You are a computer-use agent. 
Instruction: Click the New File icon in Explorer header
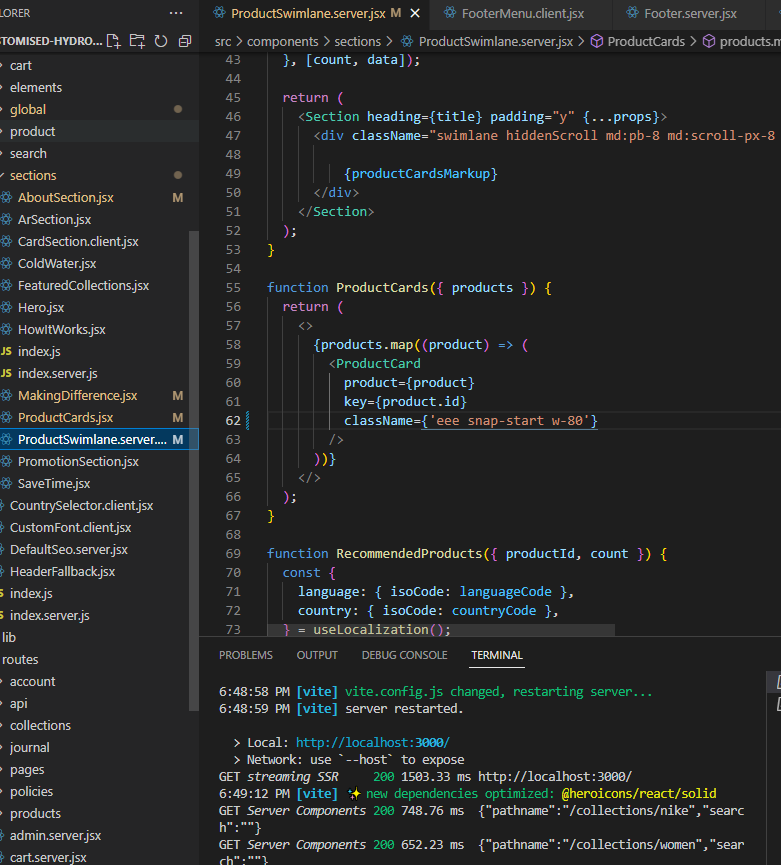(x=114, y=41)
